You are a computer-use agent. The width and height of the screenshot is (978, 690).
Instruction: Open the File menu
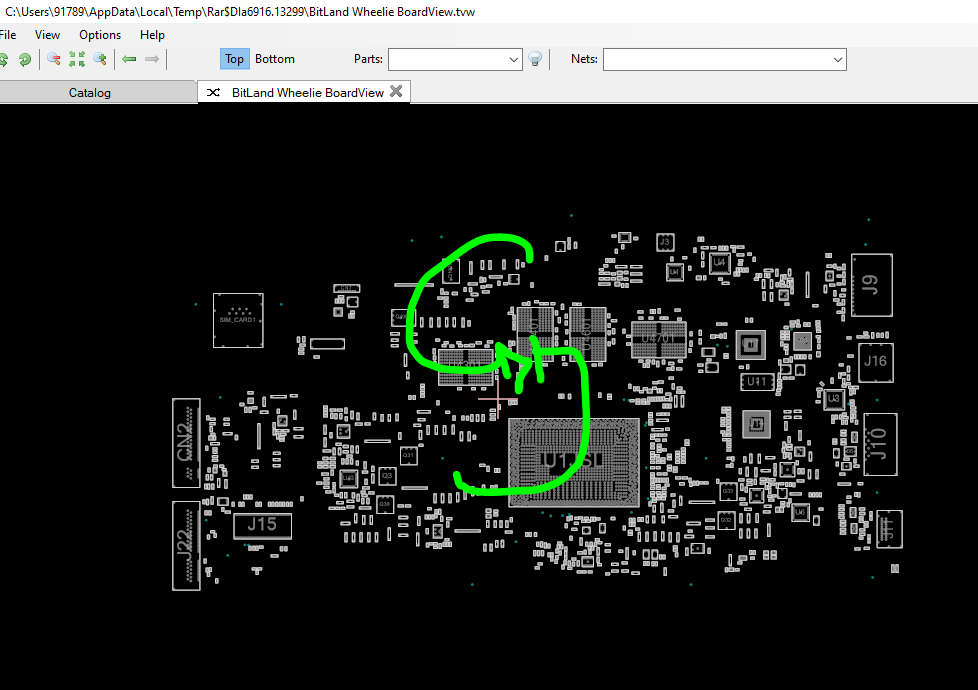tap(8, 35)
